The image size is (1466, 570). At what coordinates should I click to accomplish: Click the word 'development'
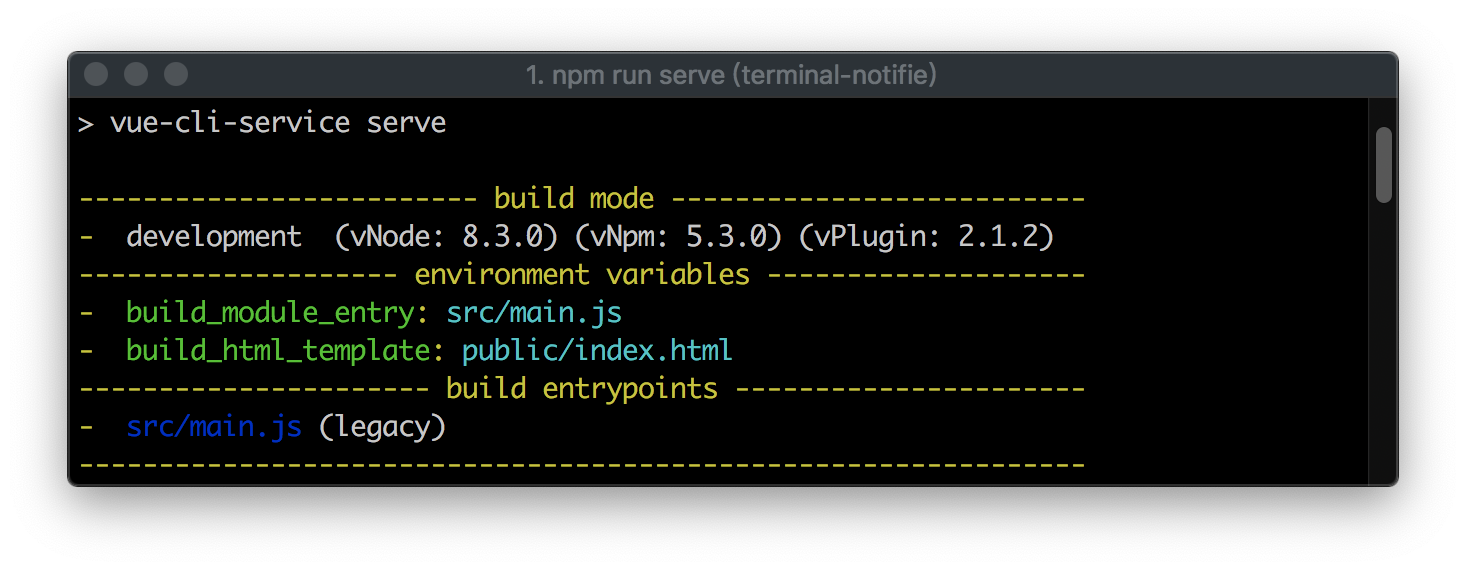click(x=214, y=237)
